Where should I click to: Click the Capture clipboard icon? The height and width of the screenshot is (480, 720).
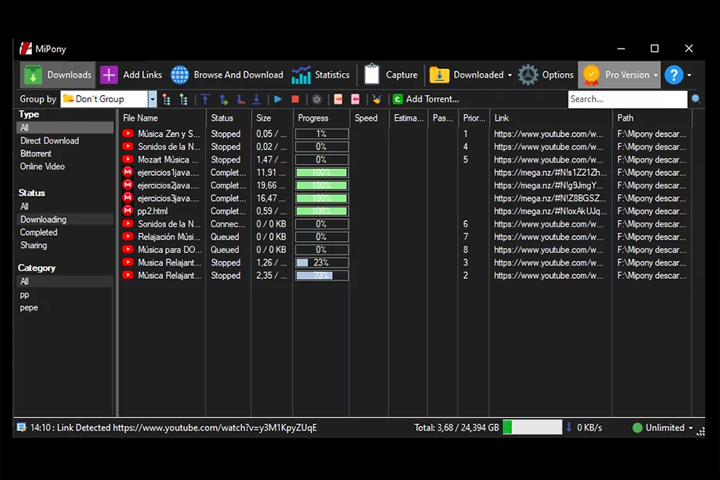(x=371, y=74)
